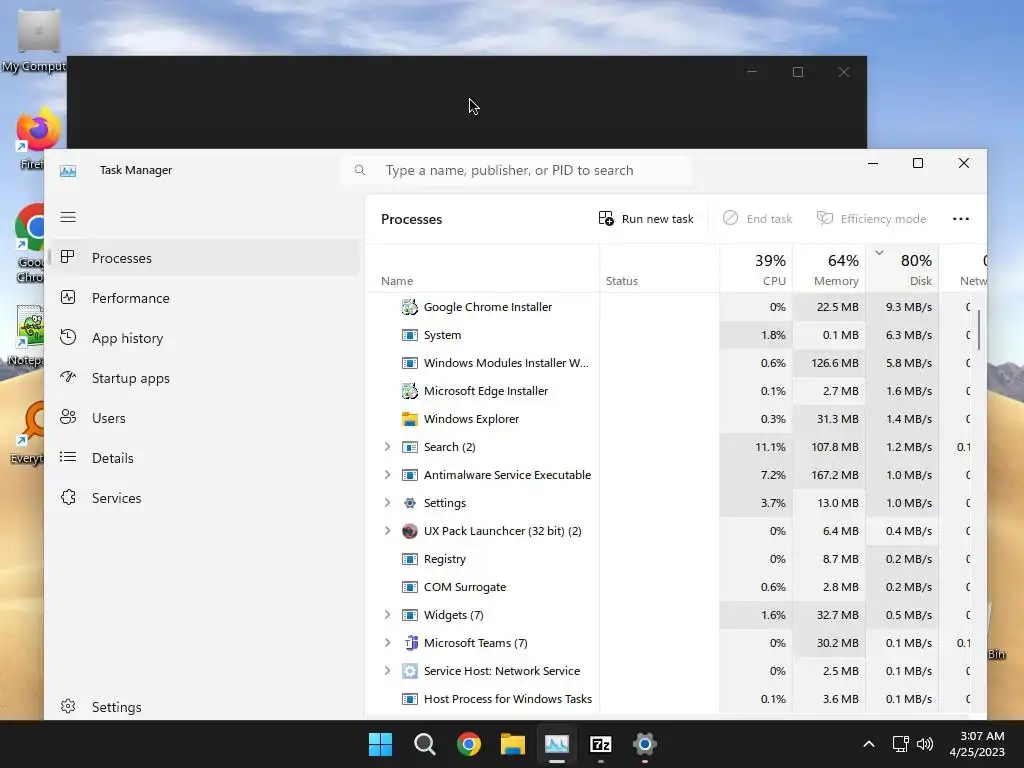The width and height of the screenshot is (1024, 768).
Task: Click the App history clock icon
Action: [x=68, y=338]
